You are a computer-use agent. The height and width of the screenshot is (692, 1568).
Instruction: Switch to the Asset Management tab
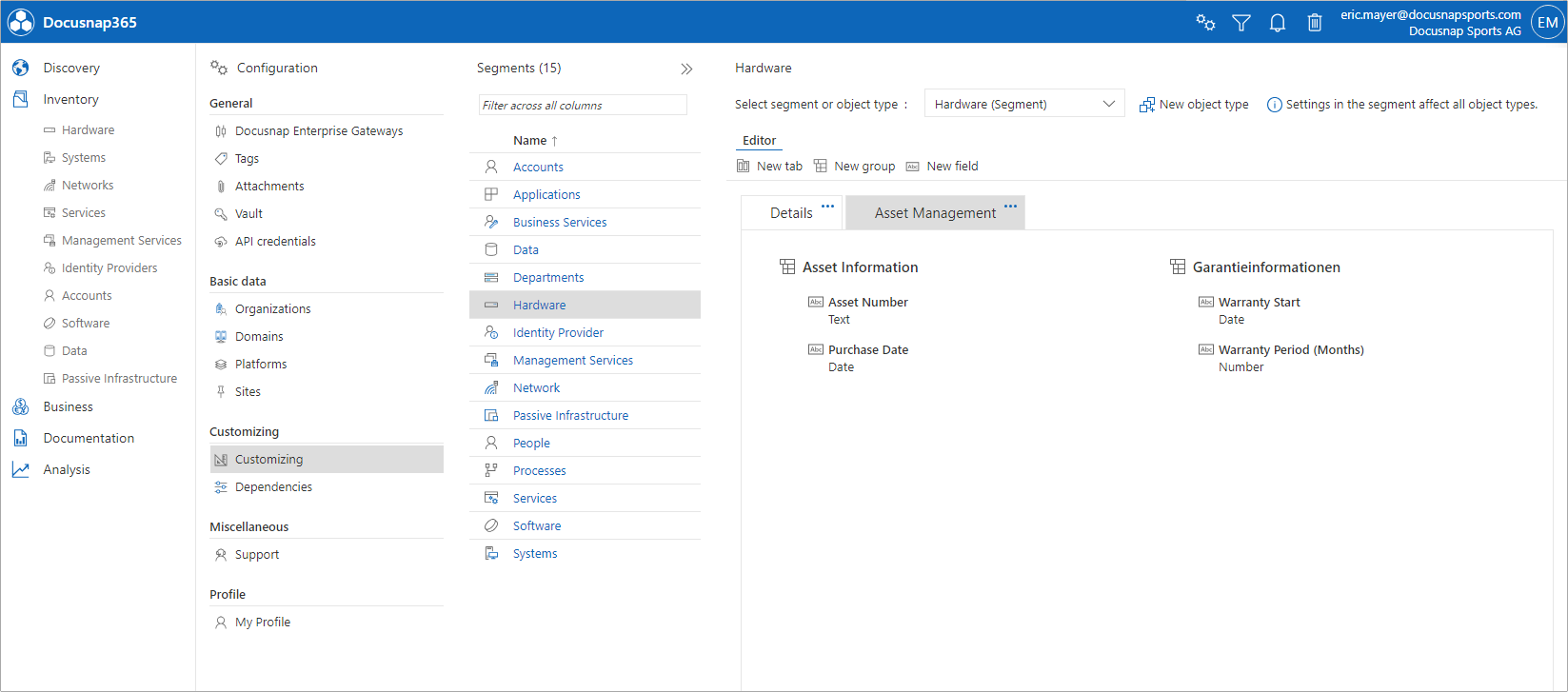[935, 212]
